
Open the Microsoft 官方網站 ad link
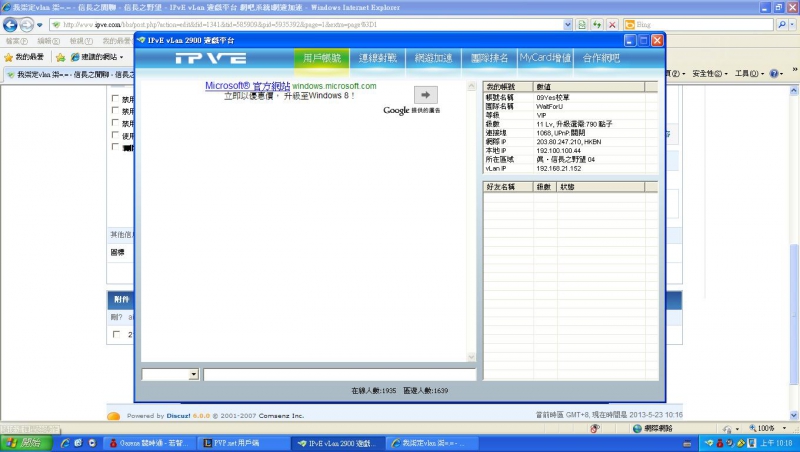coord(247,86)
